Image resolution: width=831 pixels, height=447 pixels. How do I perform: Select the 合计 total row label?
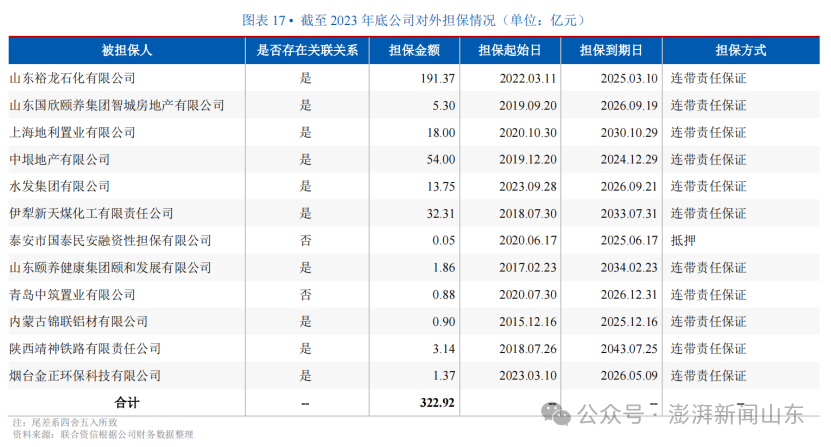point(127,403)
